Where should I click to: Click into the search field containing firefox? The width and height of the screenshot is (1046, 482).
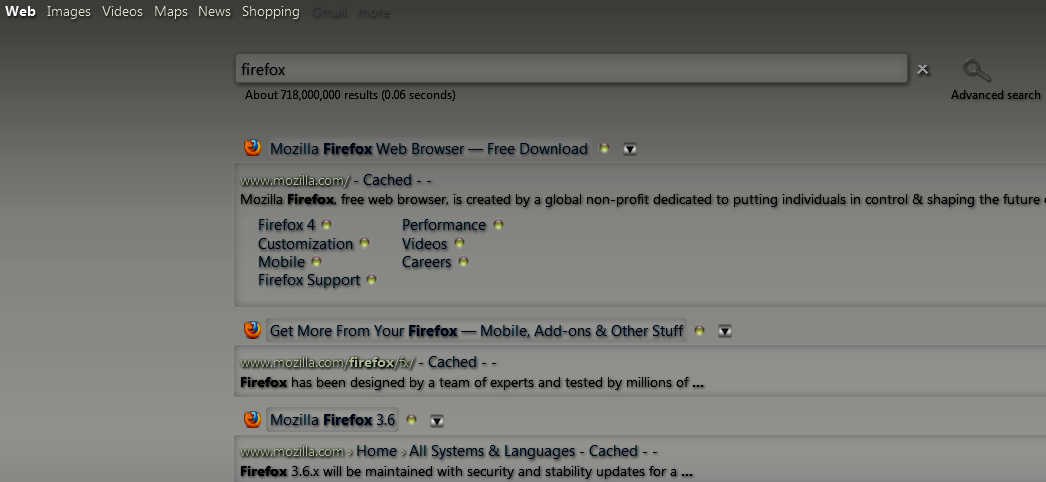[x=571, y=69]
